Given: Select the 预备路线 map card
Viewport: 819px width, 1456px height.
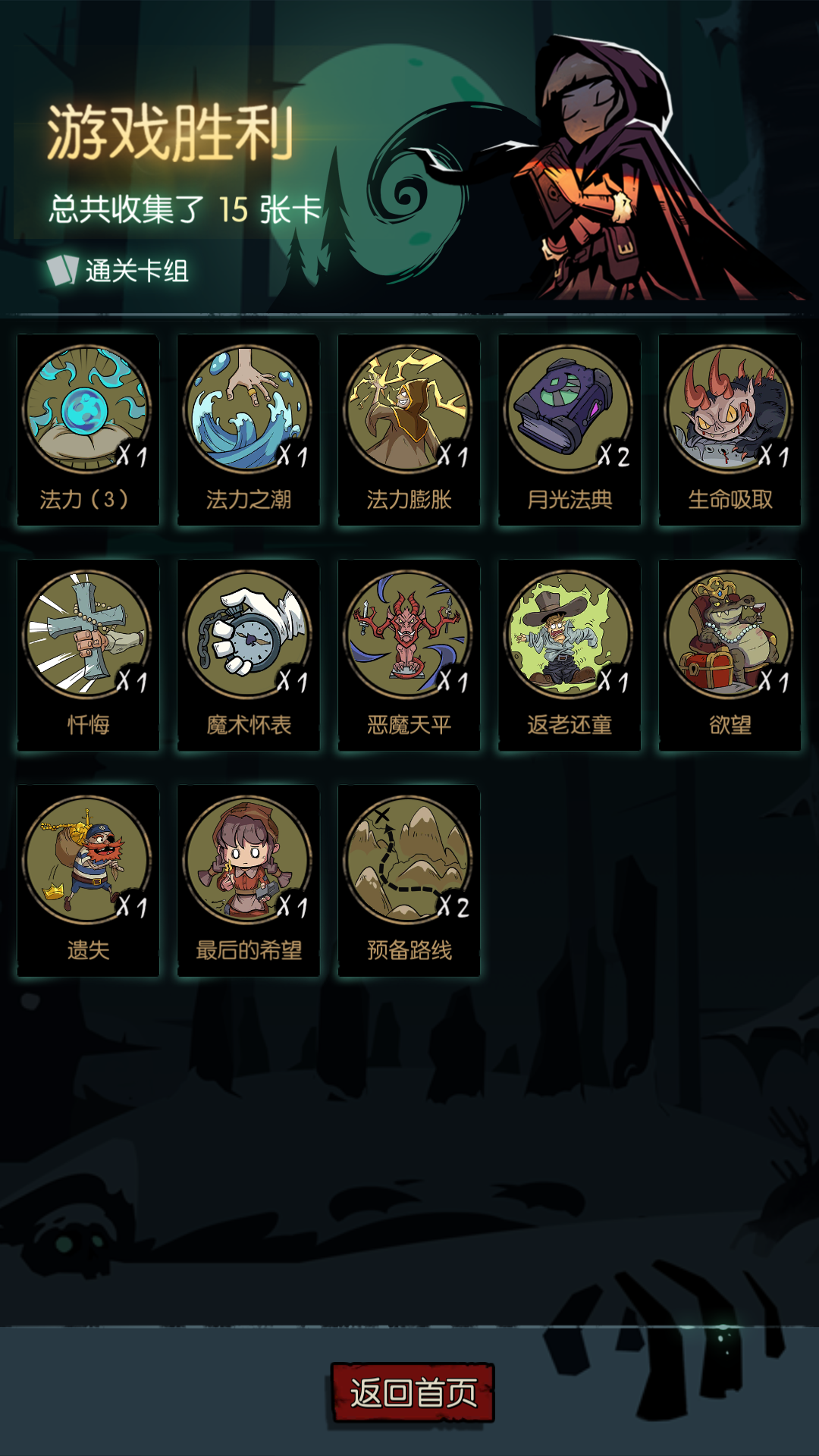Looking at the screenshot, I should tap(409, 880).
